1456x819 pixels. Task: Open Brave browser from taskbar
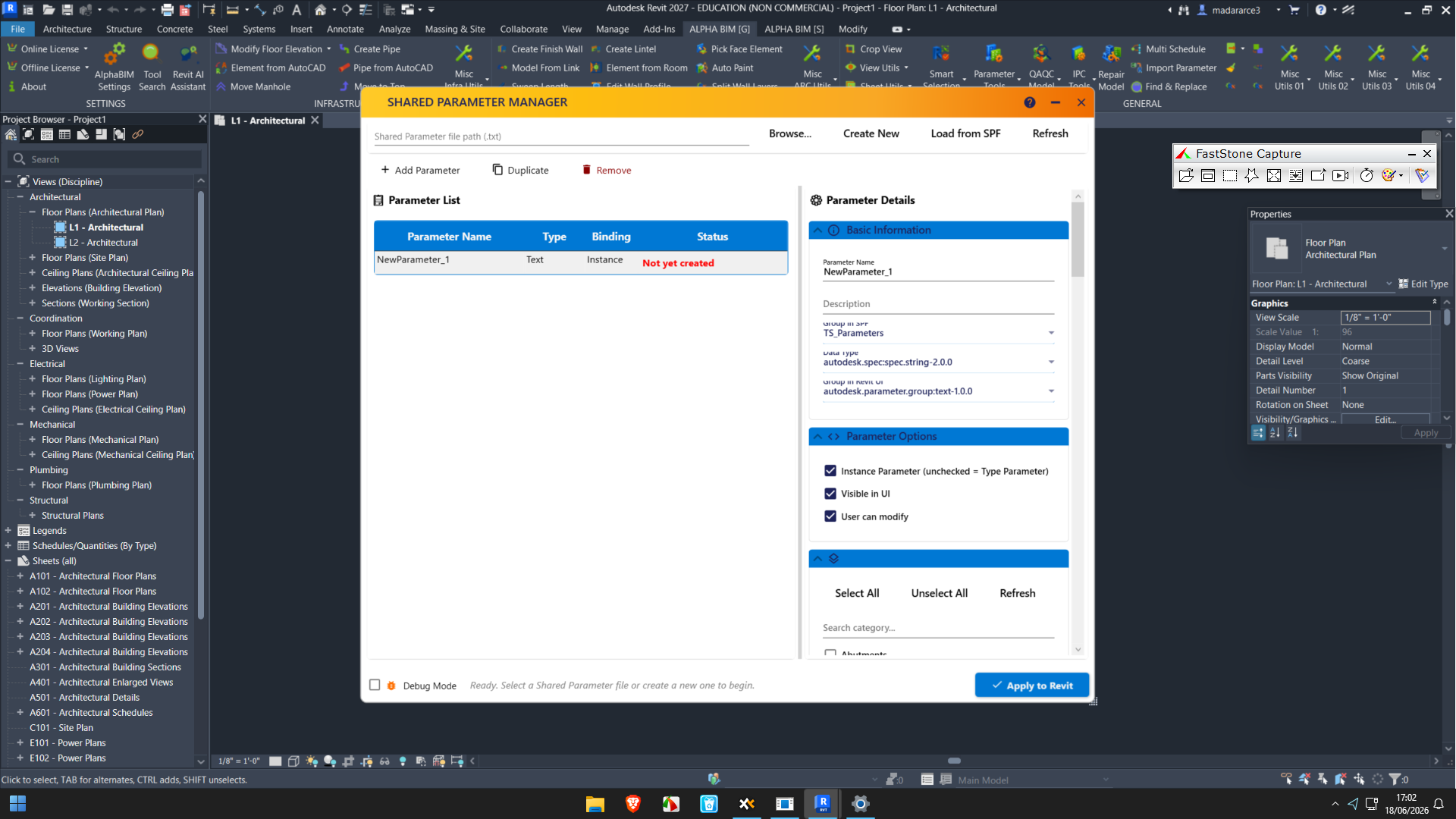(x=632, y=804)
